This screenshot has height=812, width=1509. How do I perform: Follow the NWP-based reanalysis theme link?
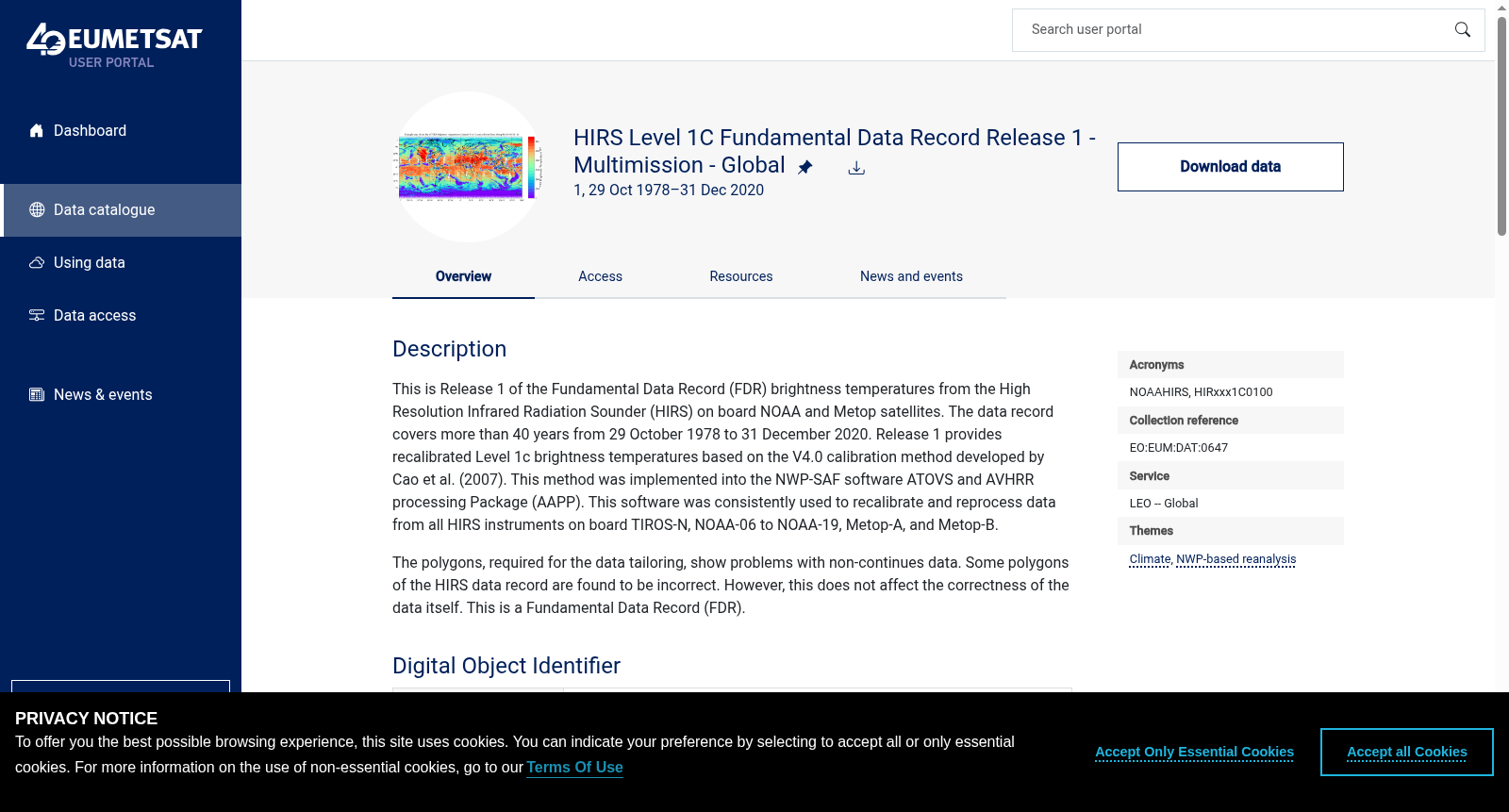click(1235, 559)
